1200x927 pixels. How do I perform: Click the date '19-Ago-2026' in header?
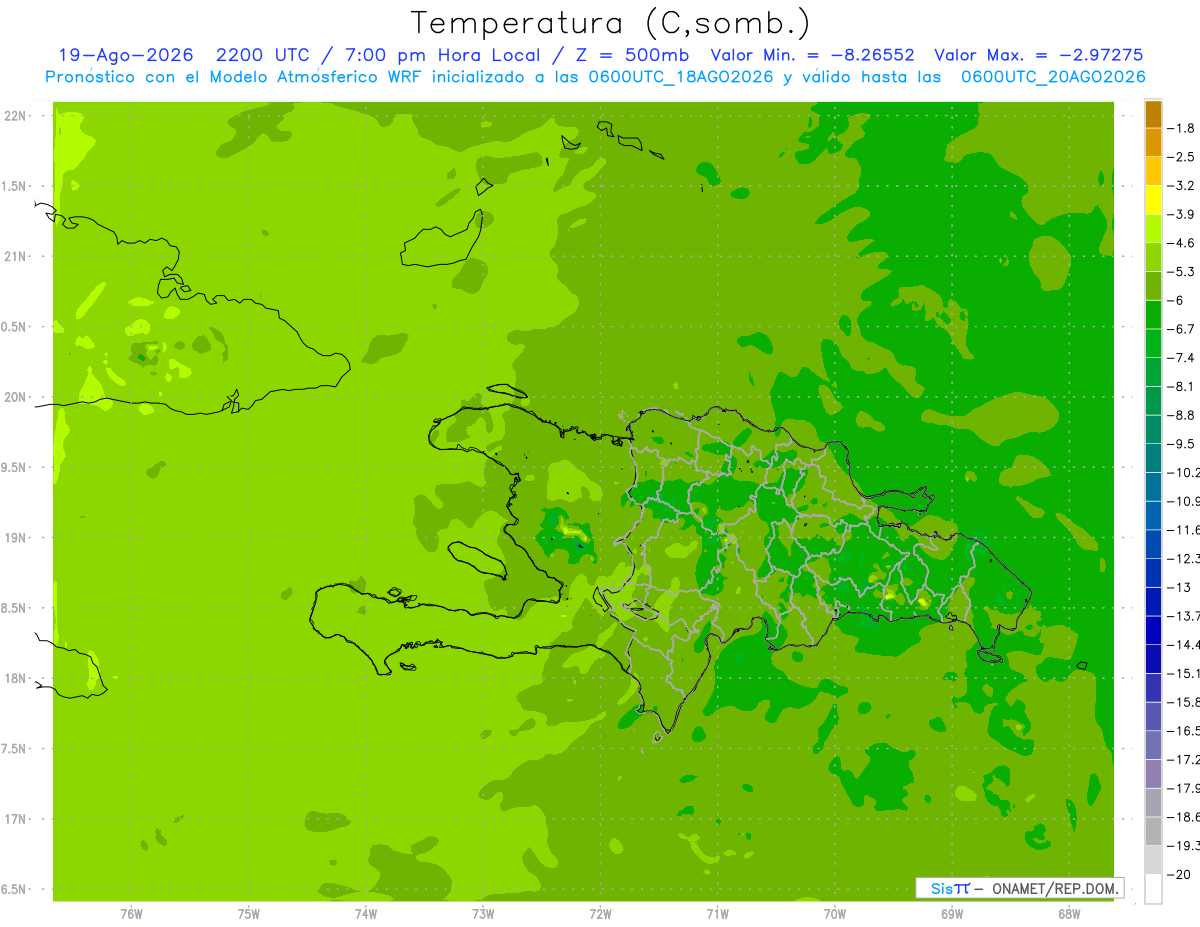[x=125, y=55]
